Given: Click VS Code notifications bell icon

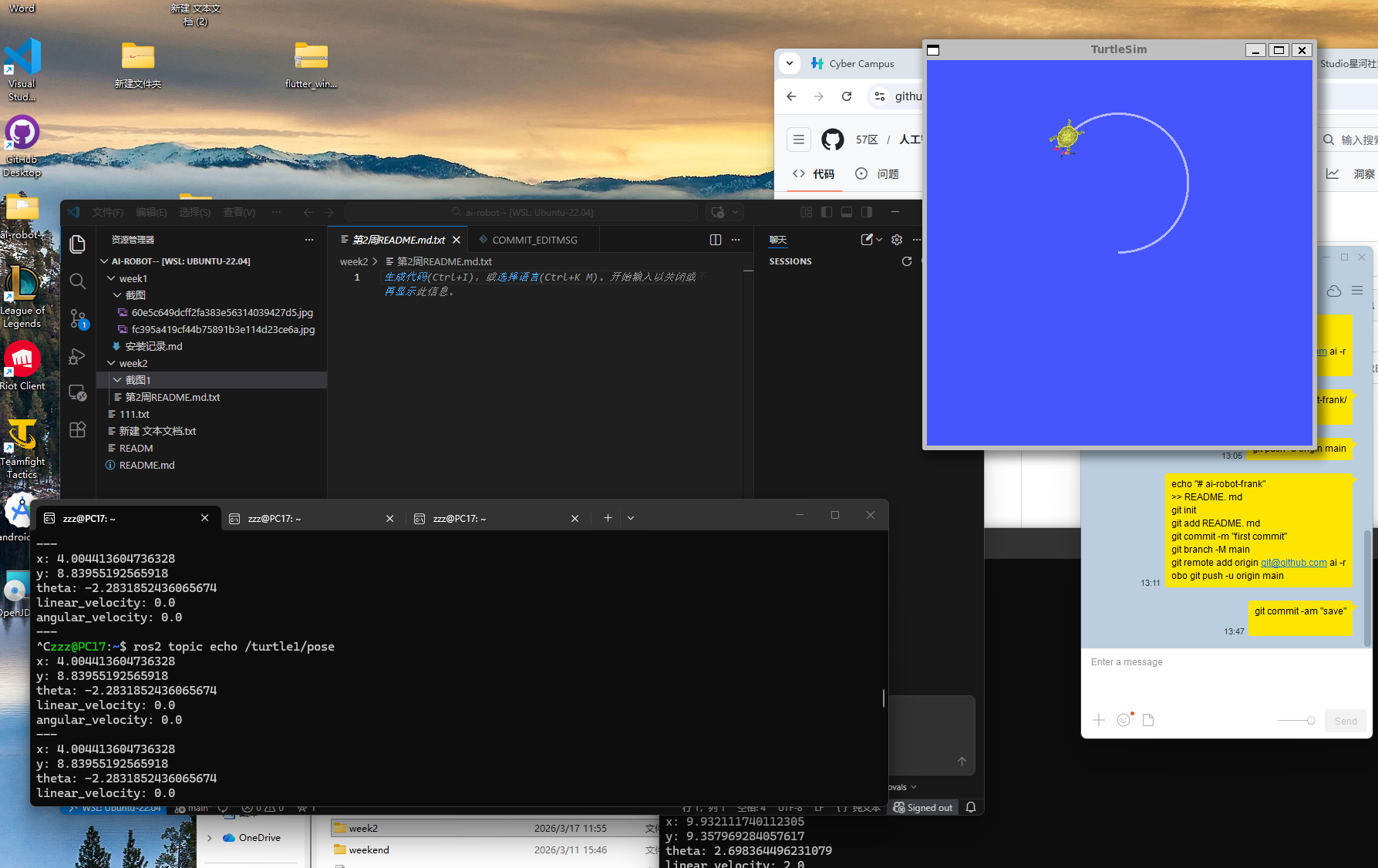Looking at the screenshot, I should [971, 807].
